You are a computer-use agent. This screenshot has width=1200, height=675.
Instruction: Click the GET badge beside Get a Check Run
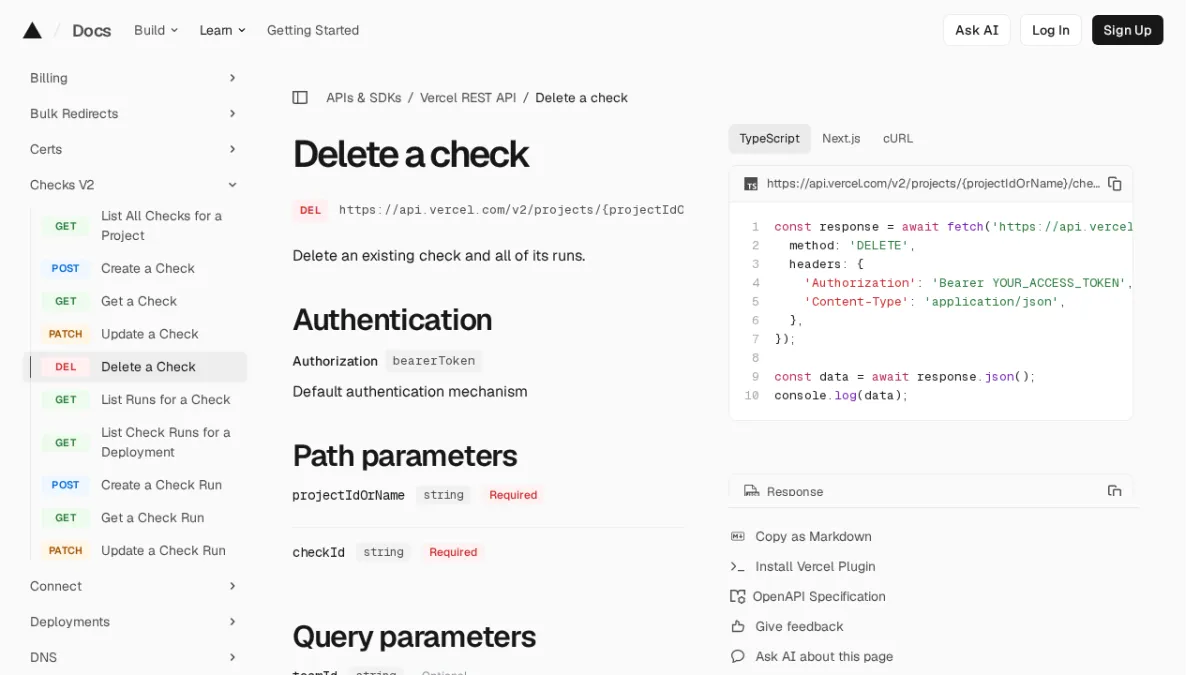point(66,518)
